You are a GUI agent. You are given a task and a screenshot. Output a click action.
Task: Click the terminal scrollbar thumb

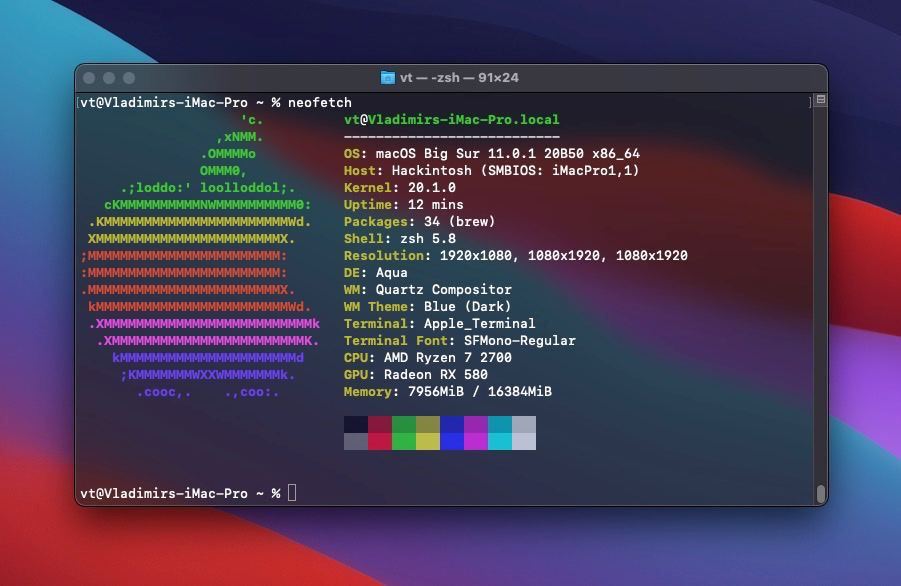(821, 494)
